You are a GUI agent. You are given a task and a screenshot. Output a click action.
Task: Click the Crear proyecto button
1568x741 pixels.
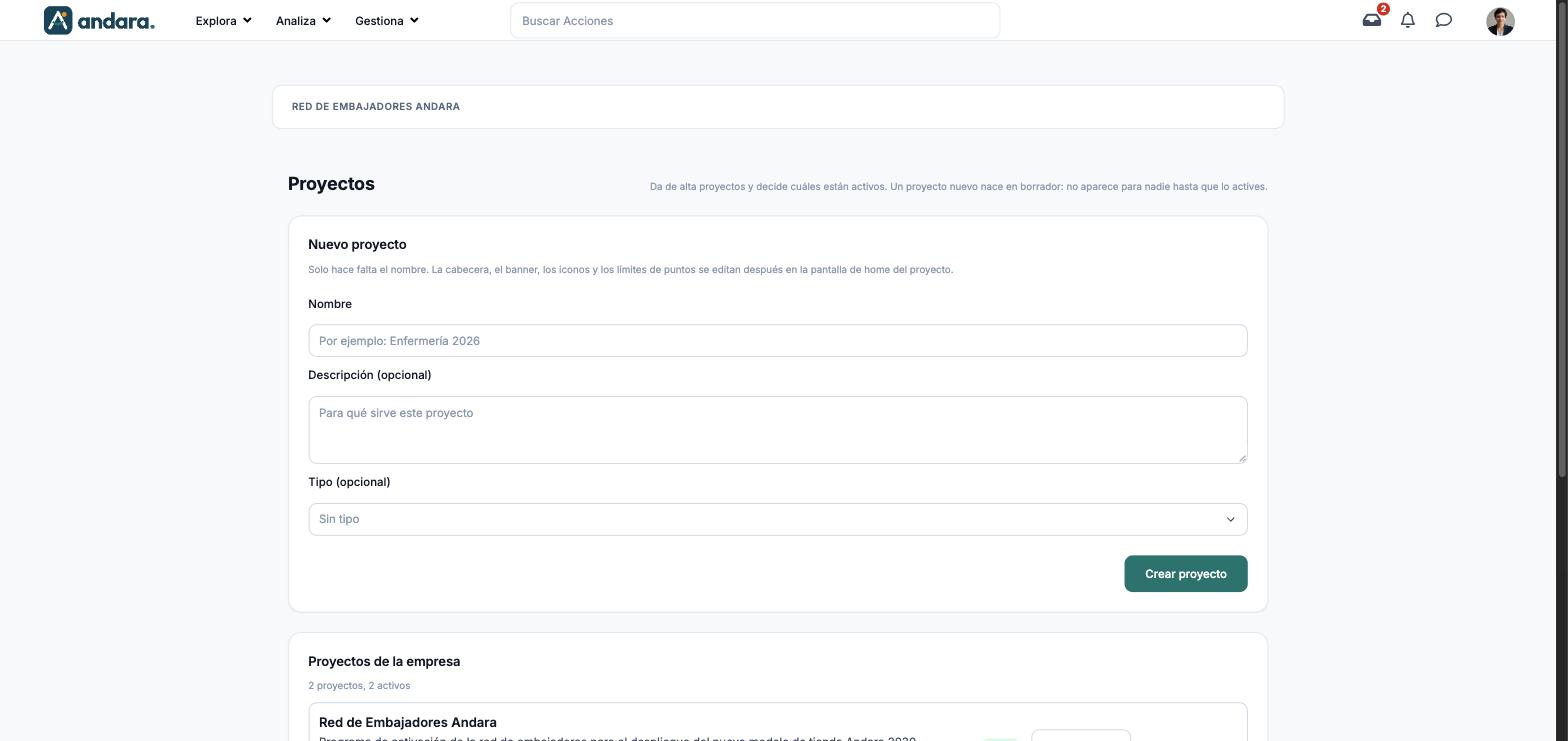[1186, 574]
